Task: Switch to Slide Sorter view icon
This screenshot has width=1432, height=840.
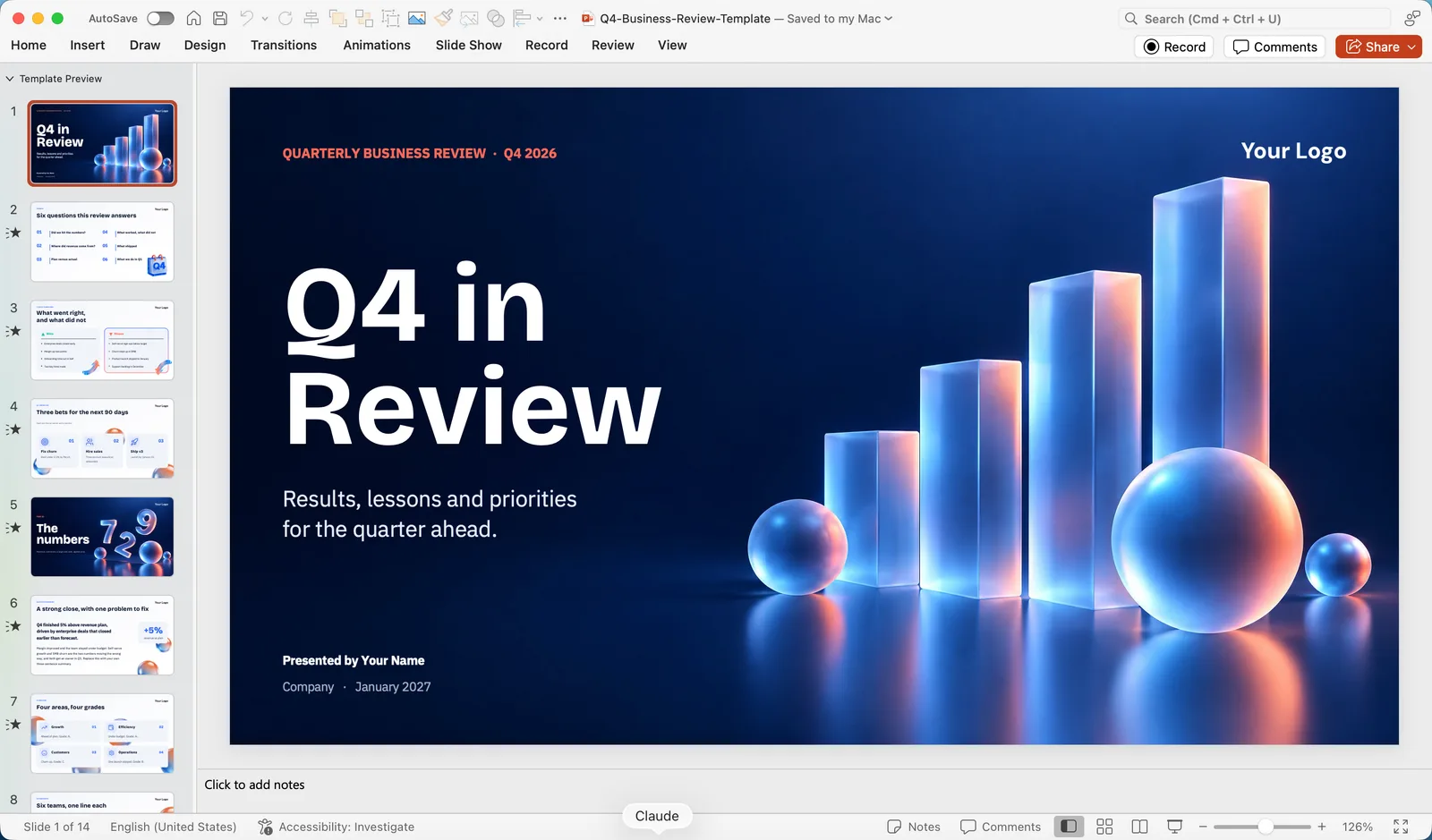Action: click(1104, 827)
